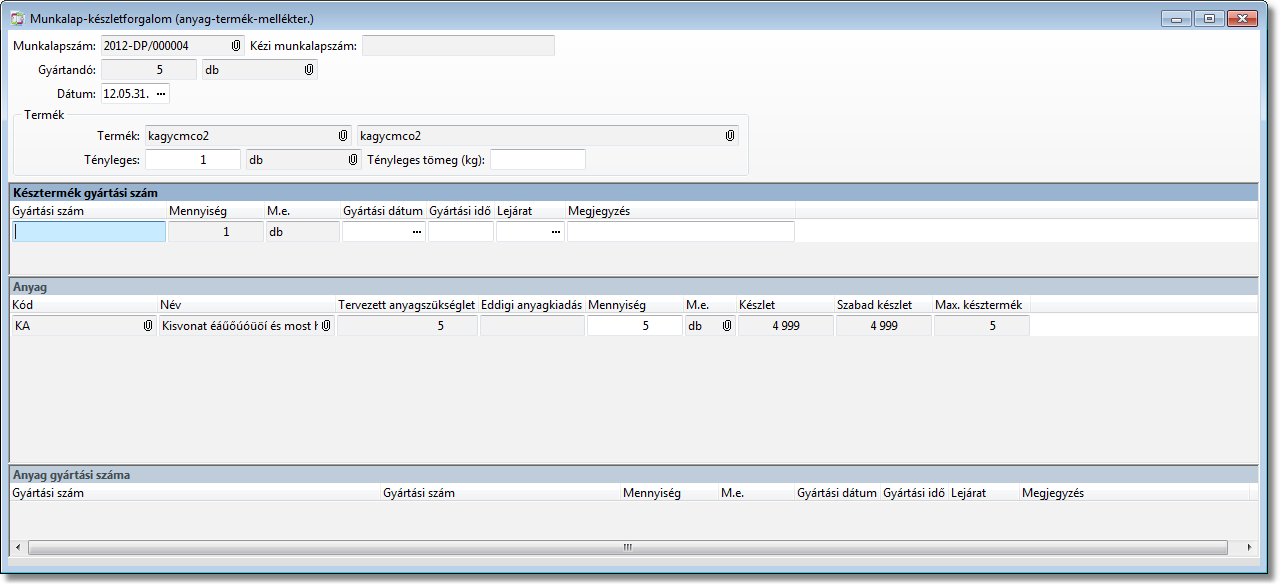Click the Tényleges tömeg (kg) field

coord(538,159)
